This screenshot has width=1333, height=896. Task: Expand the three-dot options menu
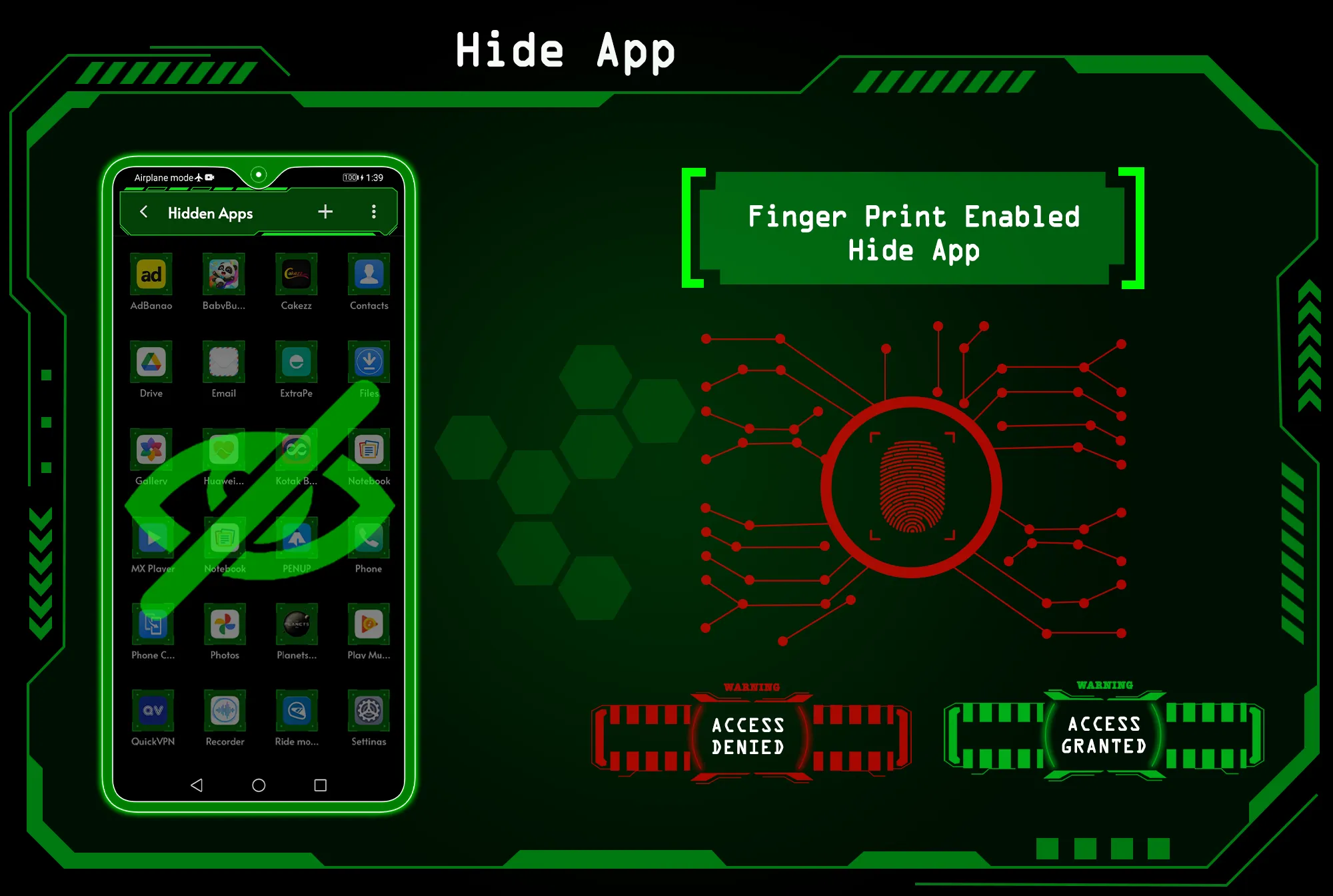[x=374, y=211]
